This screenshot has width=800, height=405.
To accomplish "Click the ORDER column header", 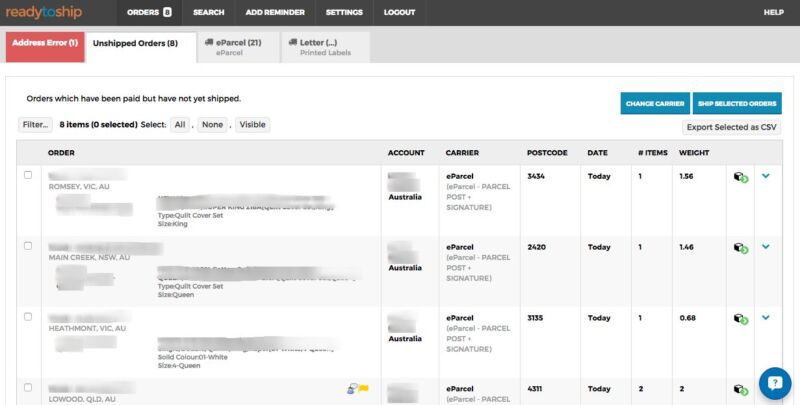I will [x=61, y=153].
